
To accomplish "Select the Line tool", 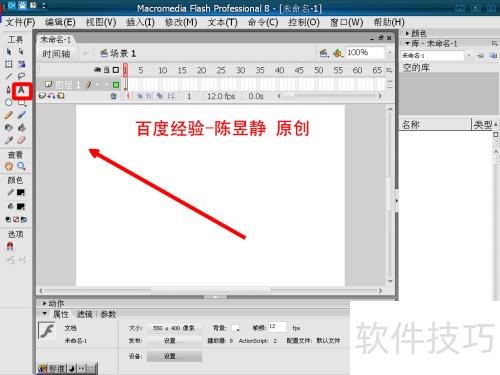I will pos(9,77).
